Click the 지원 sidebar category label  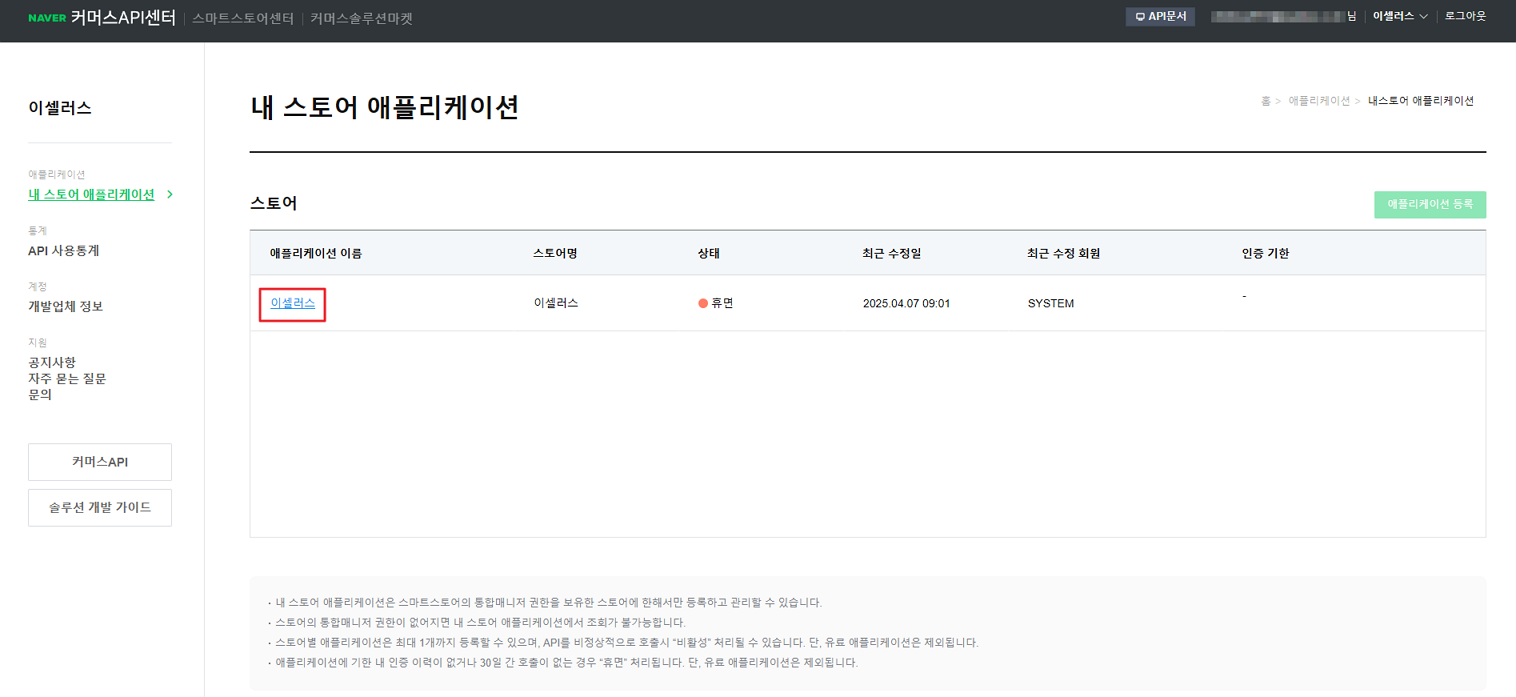(x=38, y=342)
